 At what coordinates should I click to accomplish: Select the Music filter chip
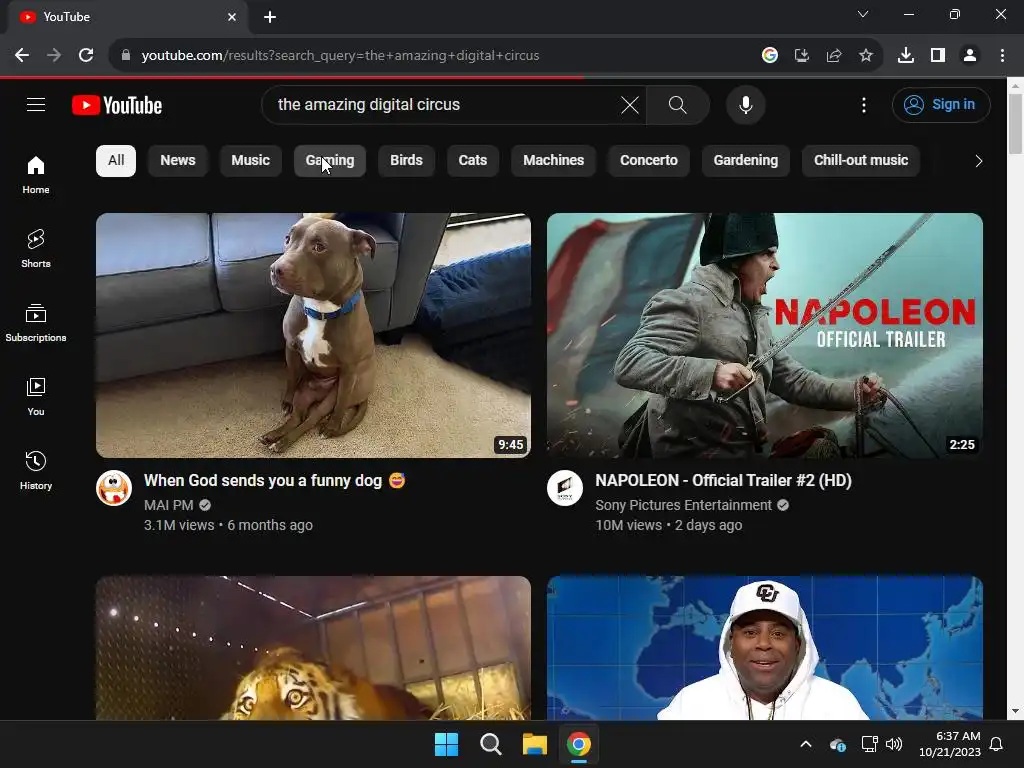(250, 161)
